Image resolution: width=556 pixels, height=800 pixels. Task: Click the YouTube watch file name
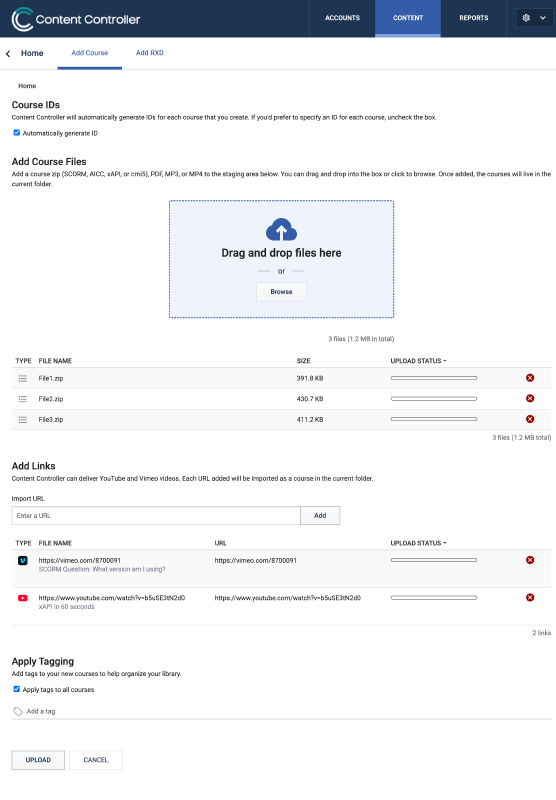pos(112,598)
